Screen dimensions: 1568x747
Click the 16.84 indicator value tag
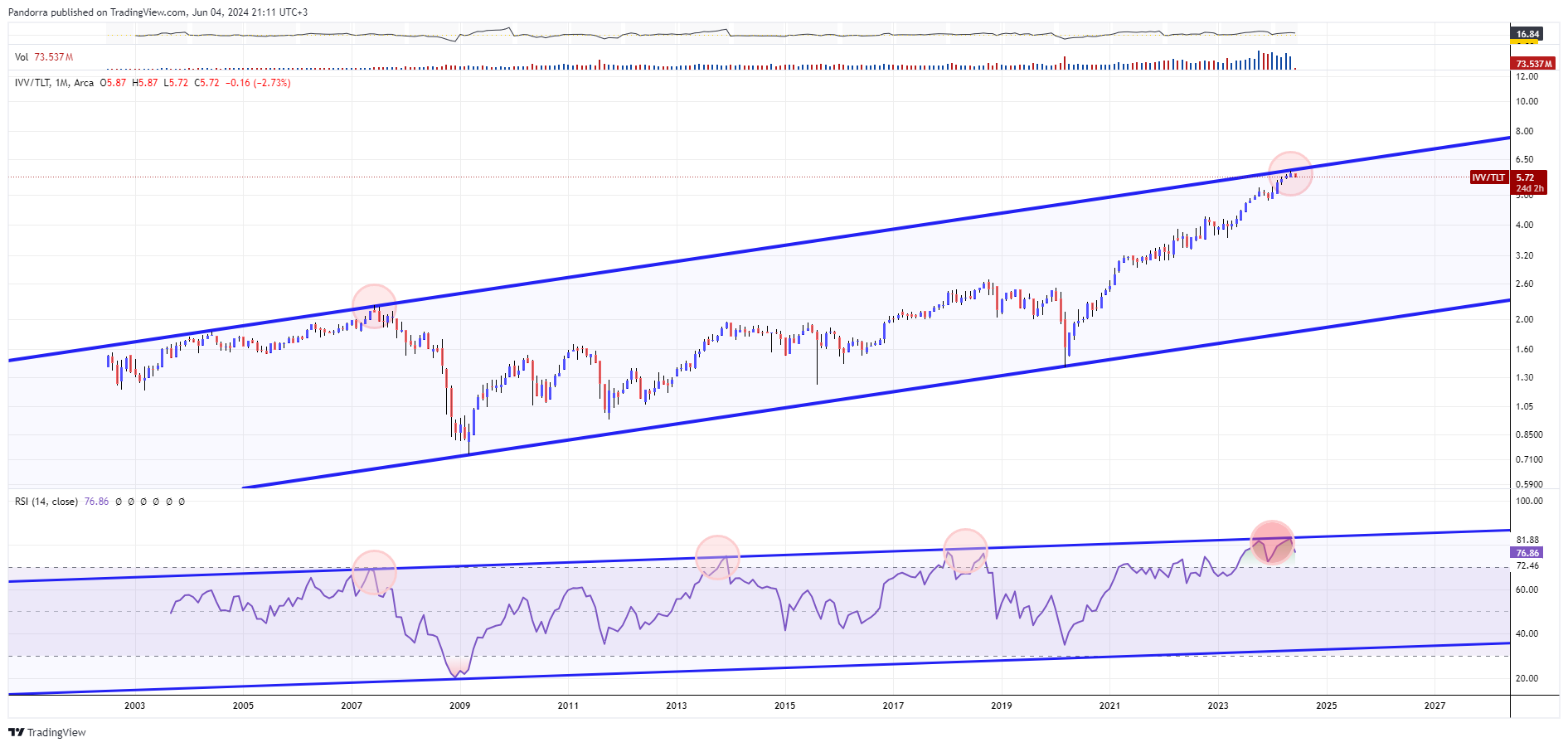click(x=1527, y=34)
